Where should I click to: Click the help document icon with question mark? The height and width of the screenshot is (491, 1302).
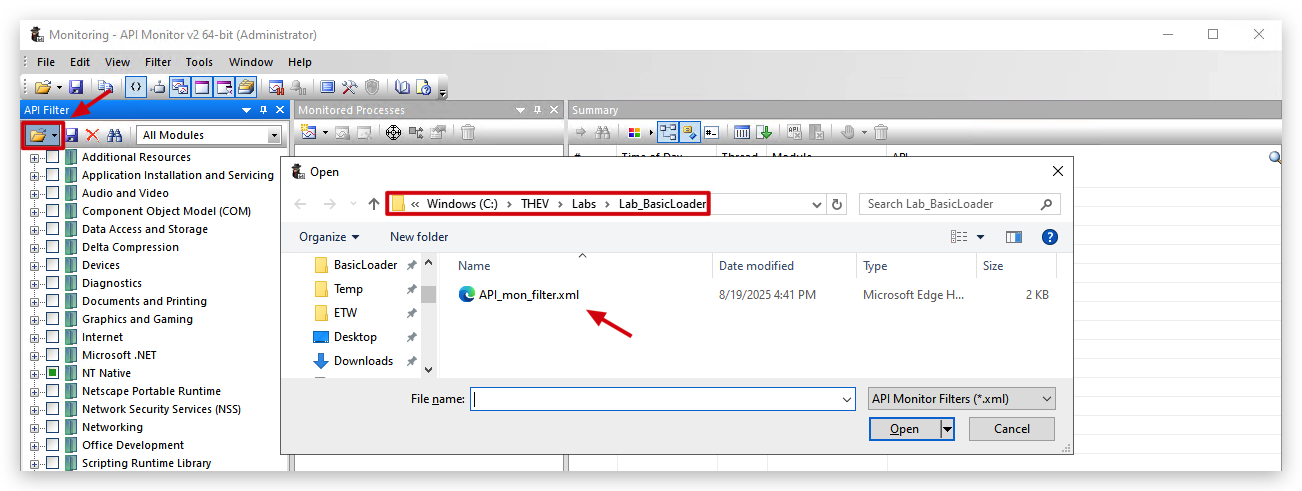423,87
